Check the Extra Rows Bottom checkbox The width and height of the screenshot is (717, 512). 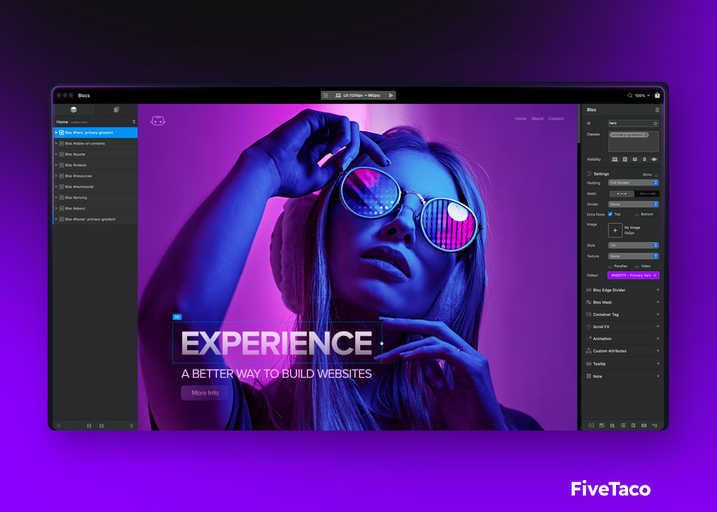[637, 214]
